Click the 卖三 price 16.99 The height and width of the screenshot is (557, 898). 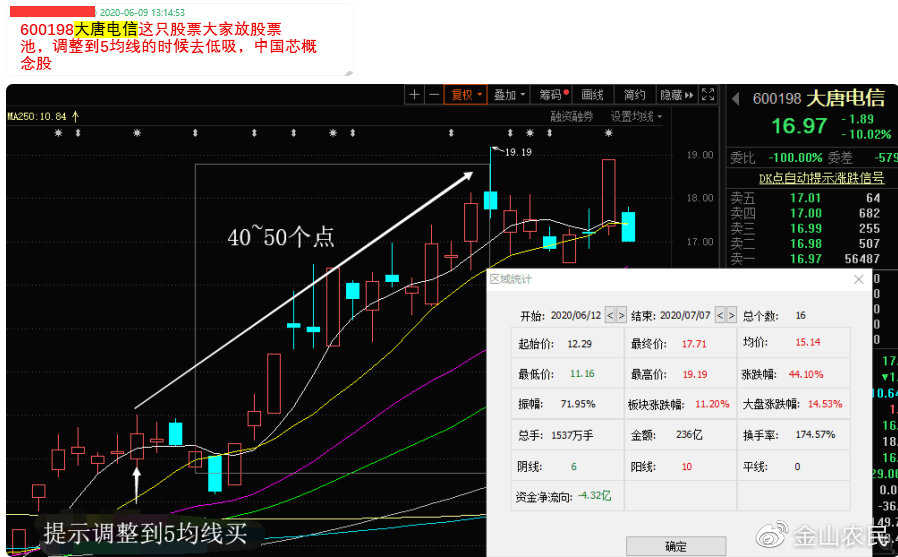click(x=805, y=228)
